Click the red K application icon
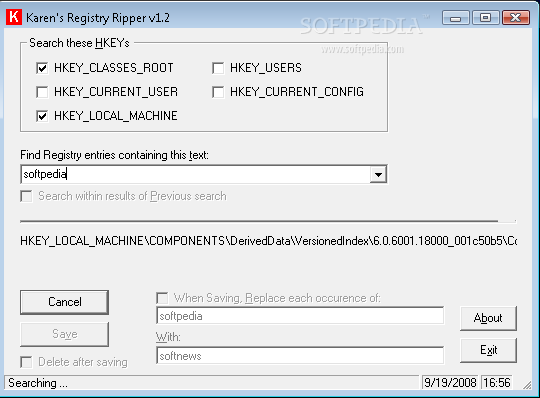Image resolution: width=540 pixels, height=398 pixels. tap(14, 17)
